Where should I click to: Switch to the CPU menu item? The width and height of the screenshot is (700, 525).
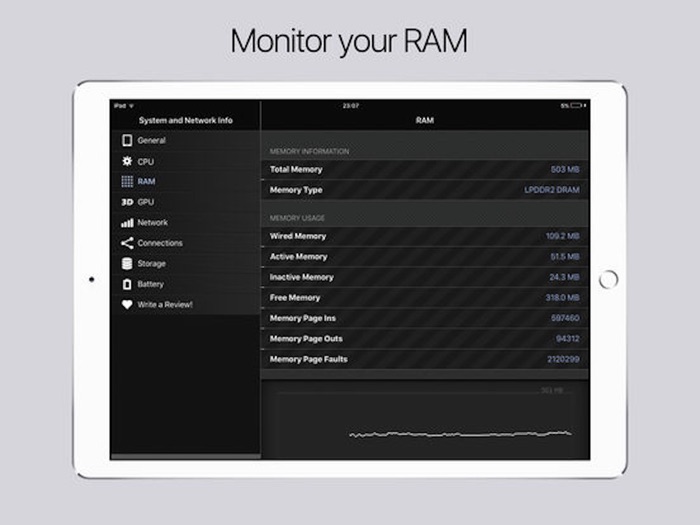(x=146, y=162)
